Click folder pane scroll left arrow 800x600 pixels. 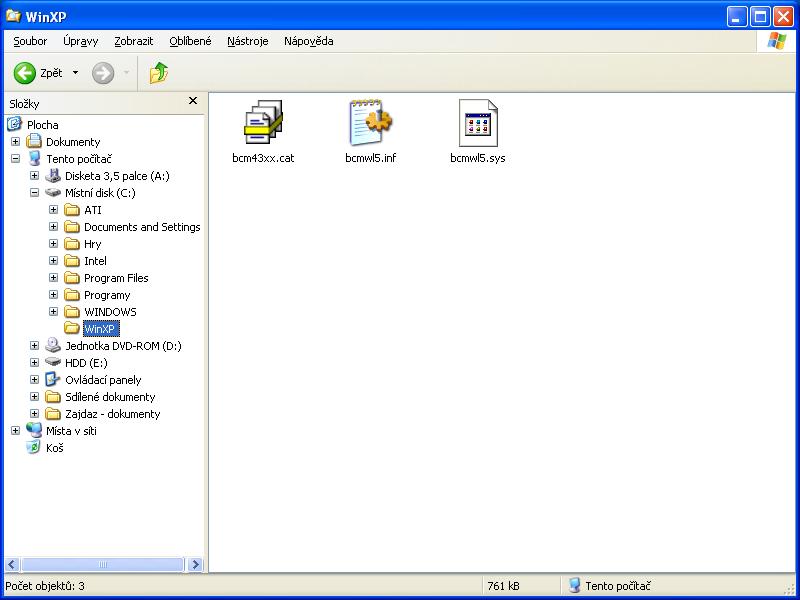click(x=12, y=564)
